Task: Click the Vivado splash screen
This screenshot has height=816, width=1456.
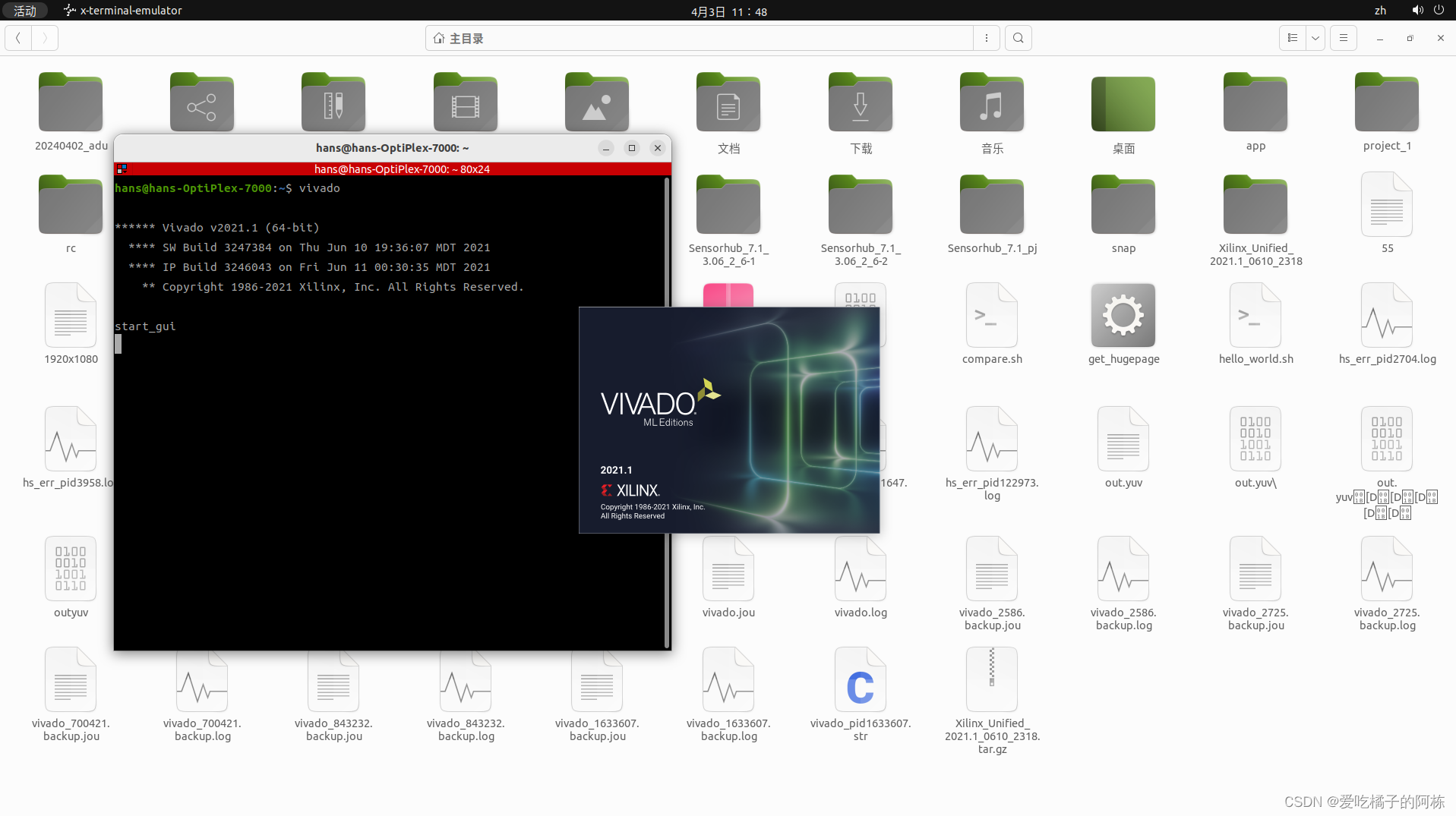Action: 729,420
